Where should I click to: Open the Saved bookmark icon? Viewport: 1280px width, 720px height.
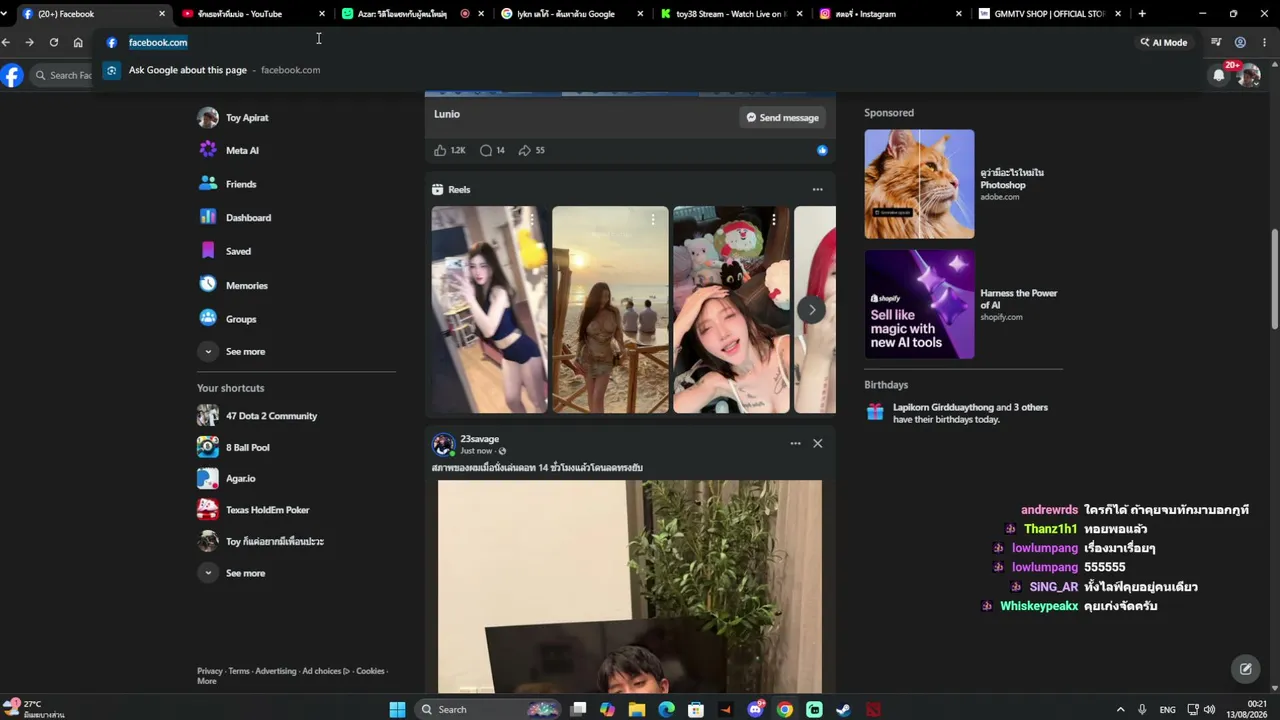pos(208,251)
